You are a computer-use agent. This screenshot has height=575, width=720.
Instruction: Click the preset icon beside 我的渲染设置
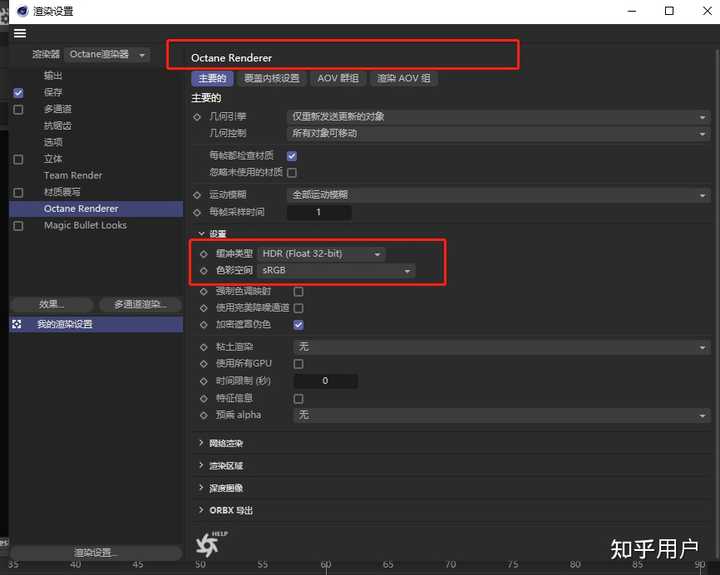click(17, 324)
